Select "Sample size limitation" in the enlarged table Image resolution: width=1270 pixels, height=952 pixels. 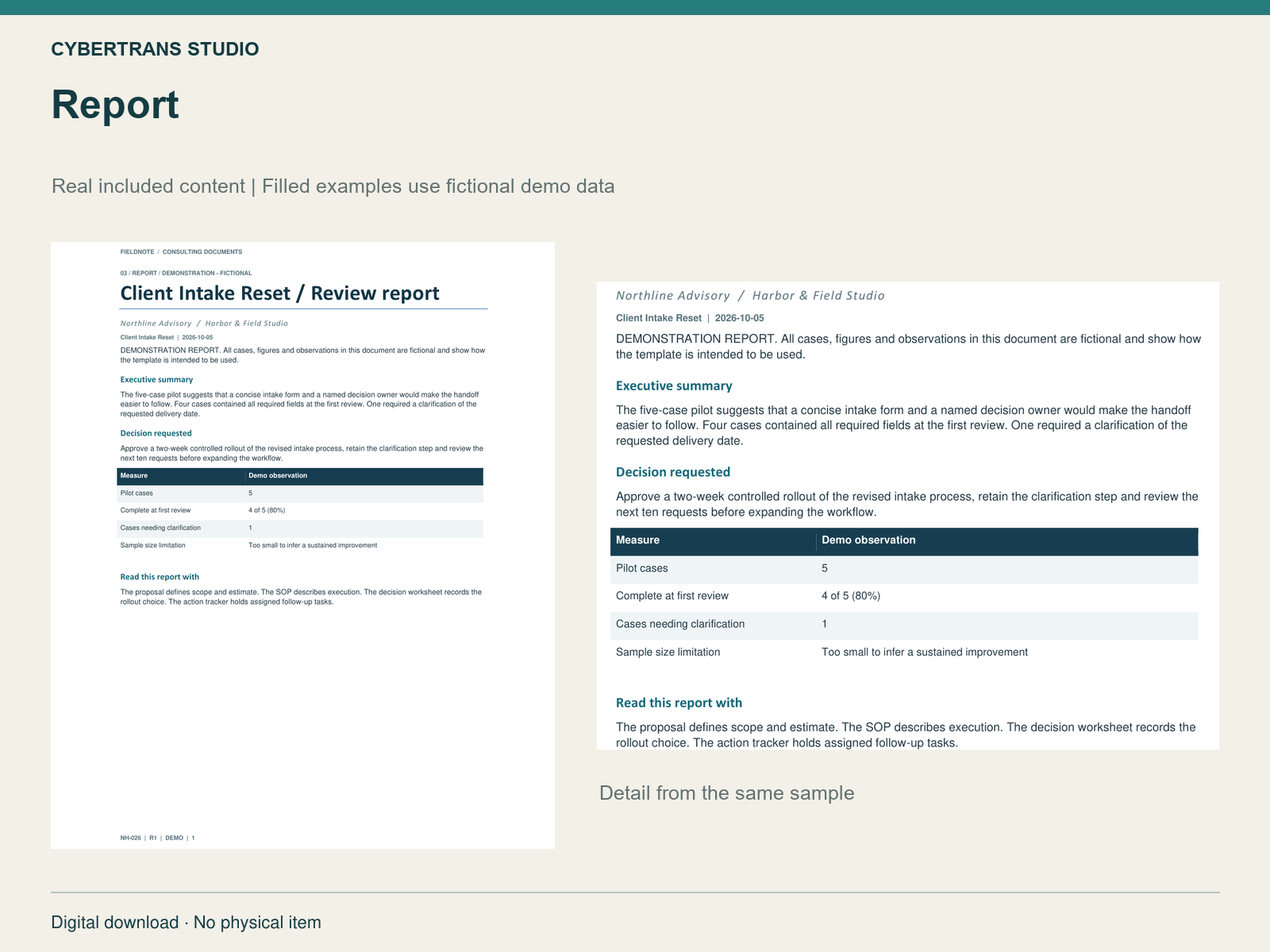click(x=668, y=652)
